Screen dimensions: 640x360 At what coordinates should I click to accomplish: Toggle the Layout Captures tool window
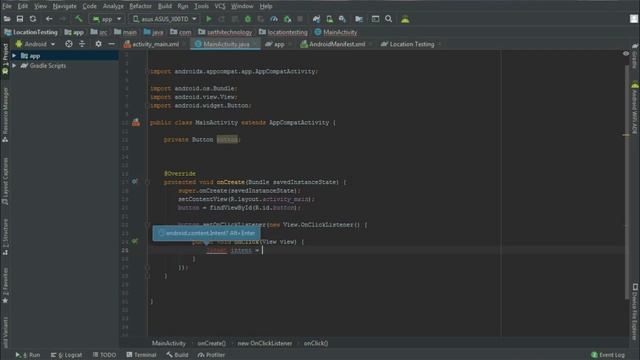click(5, 181)
